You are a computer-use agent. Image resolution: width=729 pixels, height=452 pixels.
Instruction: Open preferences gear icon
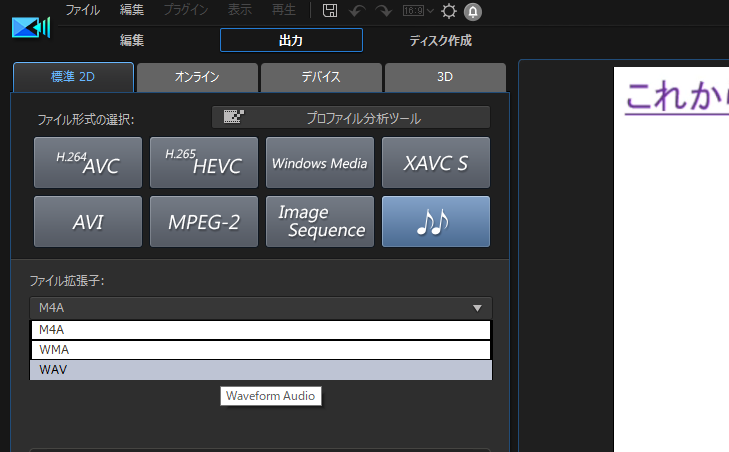pos(449,11)
